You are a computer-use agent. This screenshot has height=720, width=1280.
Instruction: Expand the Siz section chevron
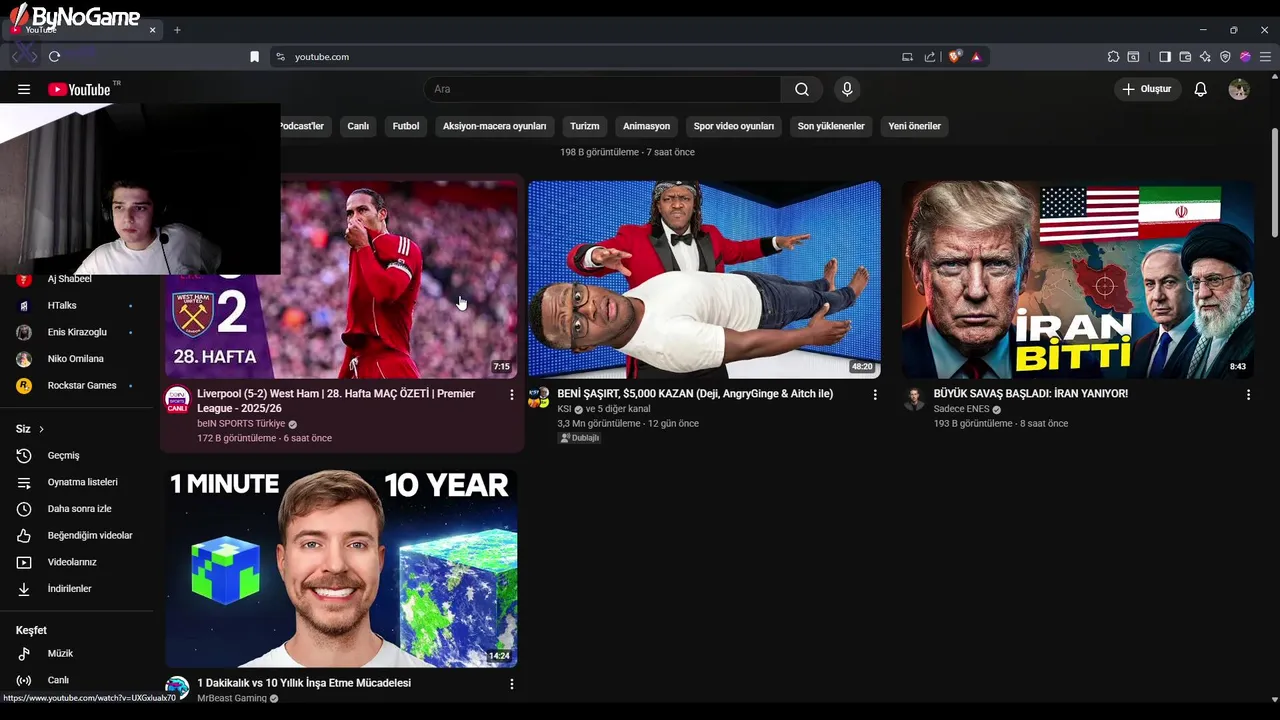click(41, 429)
